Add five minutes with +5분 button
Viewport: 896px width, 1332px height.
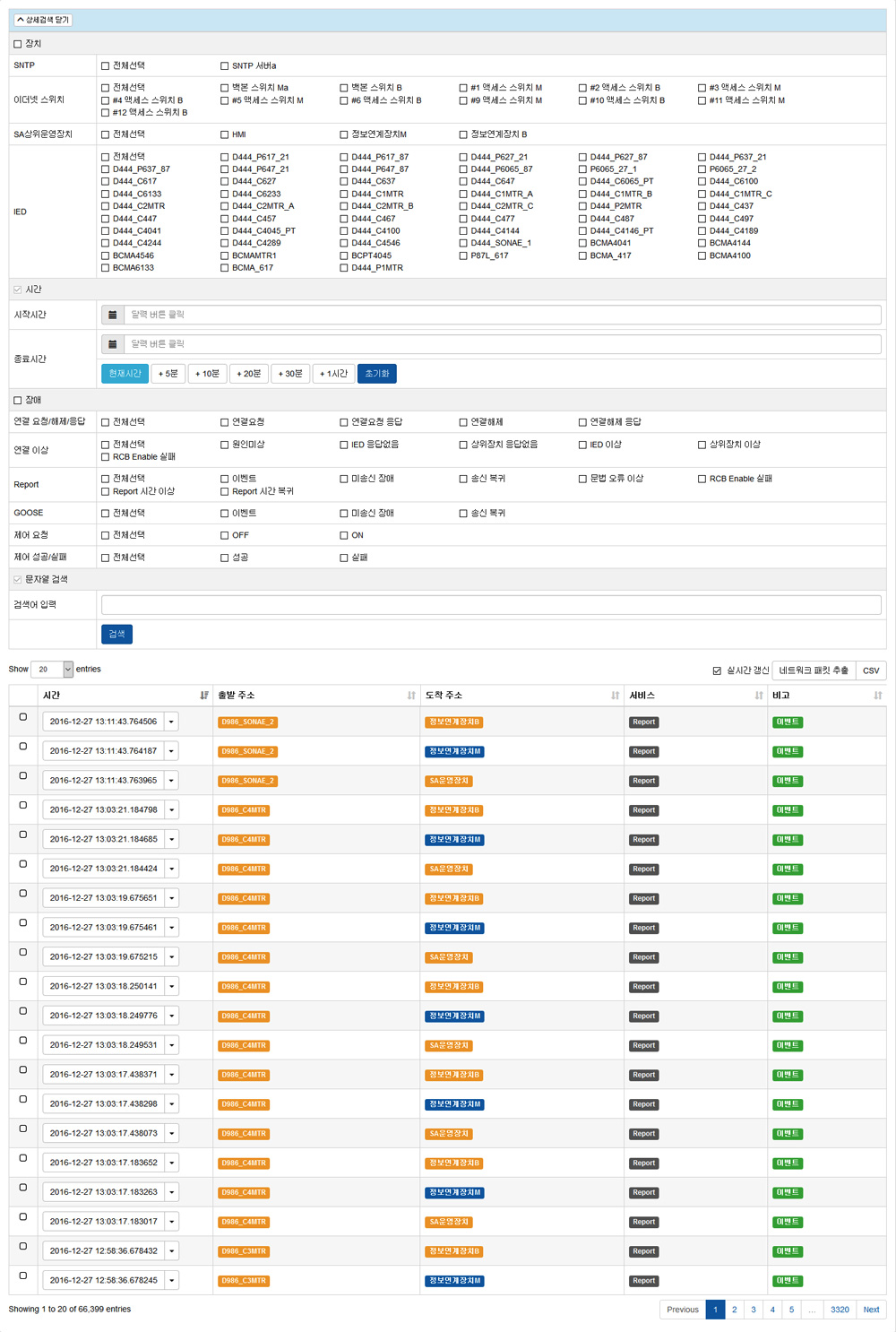coord(168,374)
